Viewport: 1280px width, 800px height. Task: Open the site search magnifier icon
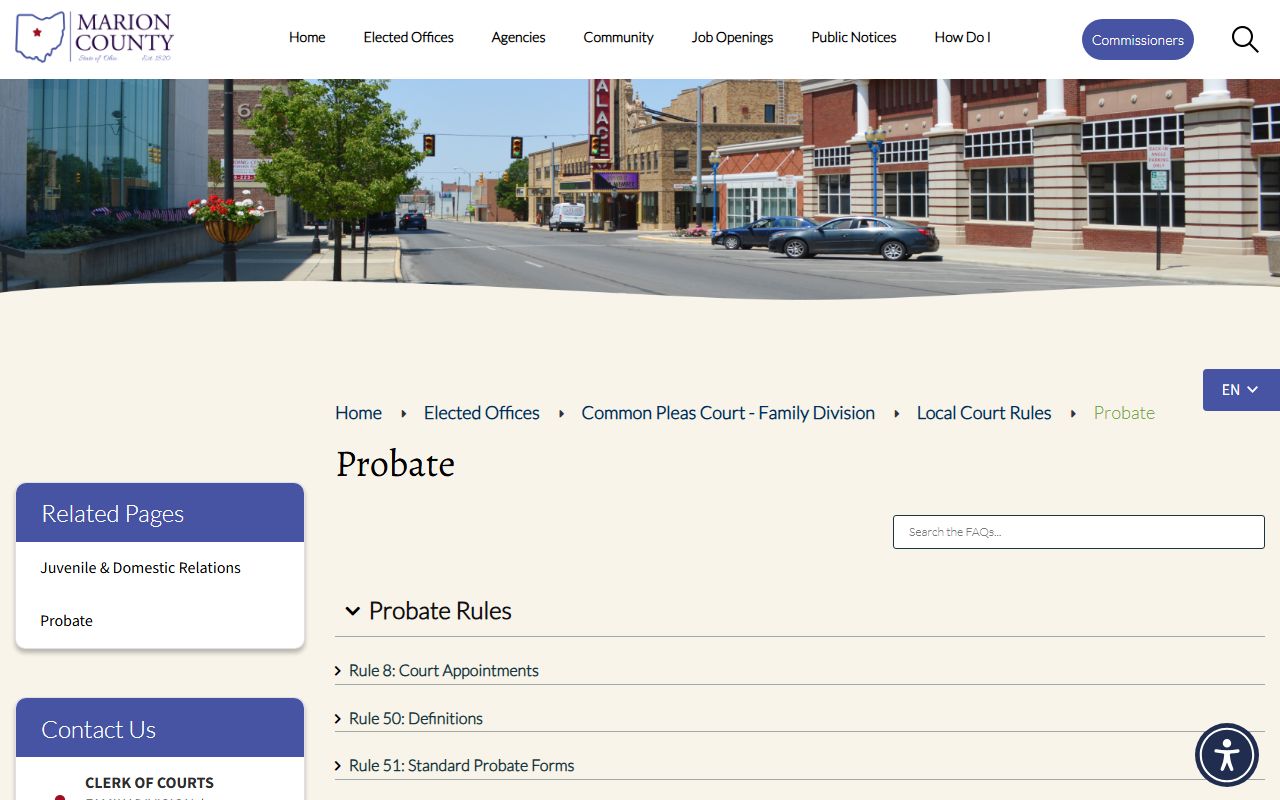tap(1245, 40)
